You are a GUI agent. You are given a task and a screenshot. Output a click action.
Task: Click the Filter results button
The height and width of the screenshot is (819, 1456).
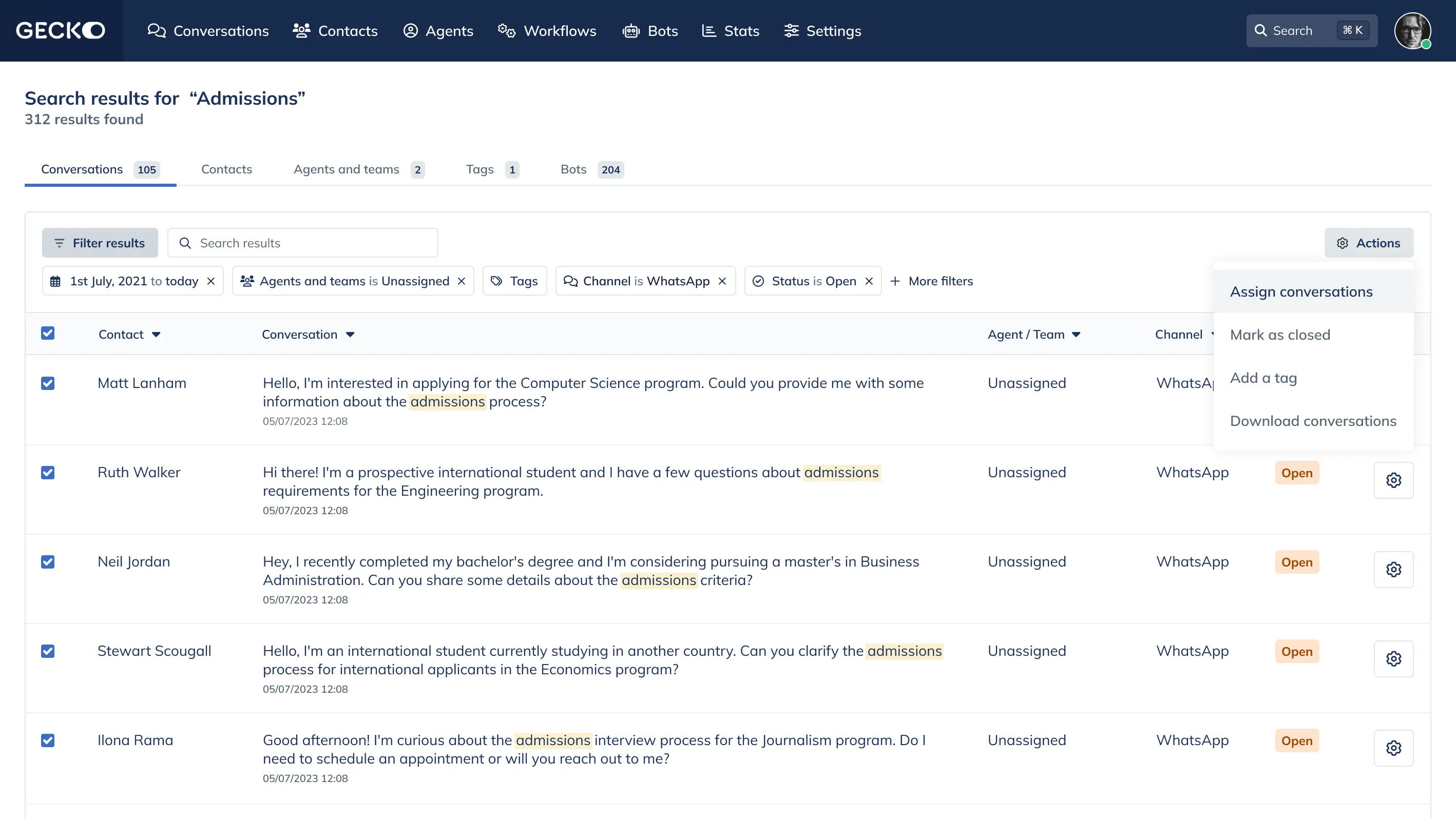click(x=100, y=243)
